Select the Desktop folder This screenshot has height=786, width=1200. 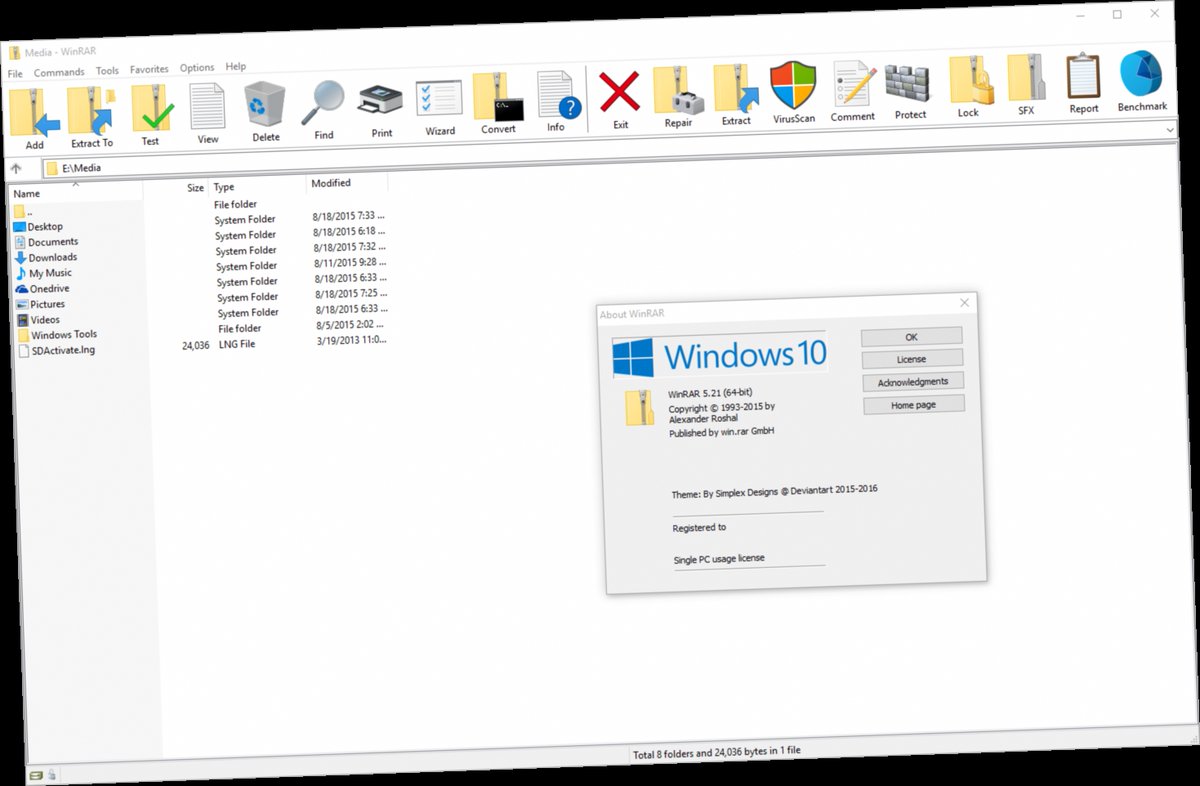pos(38,227)
